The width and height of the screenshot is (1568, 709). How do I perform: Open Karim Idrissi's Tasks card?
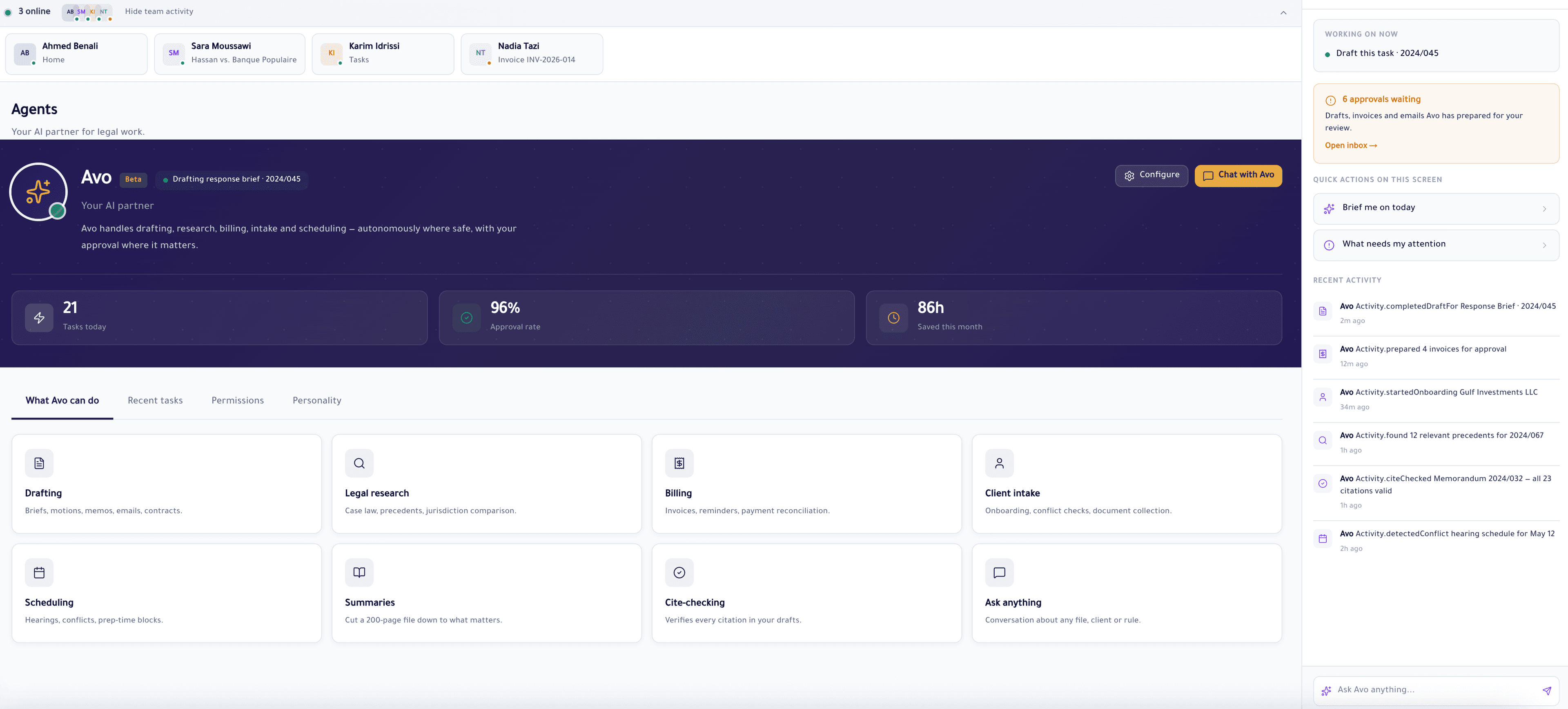coord(383,54)
